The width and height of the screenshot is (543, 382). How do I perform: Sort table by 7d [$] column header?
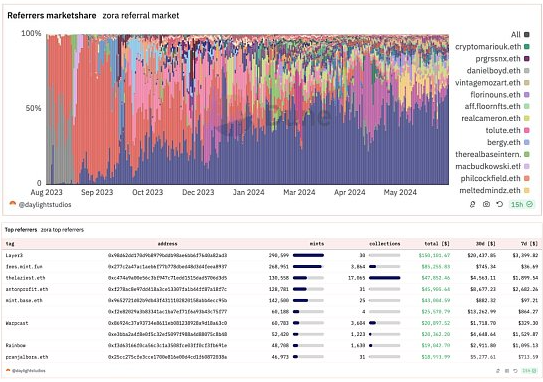click(529, 244)
